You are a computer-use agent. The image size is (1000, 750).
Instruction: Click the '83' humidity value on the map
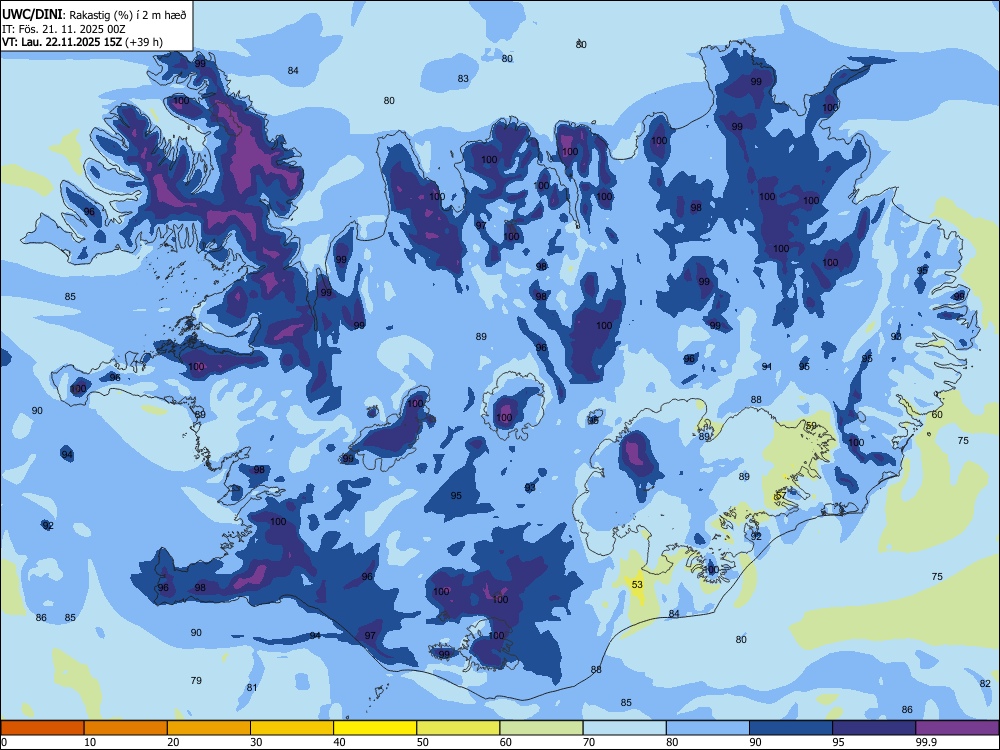coord(463,79)
